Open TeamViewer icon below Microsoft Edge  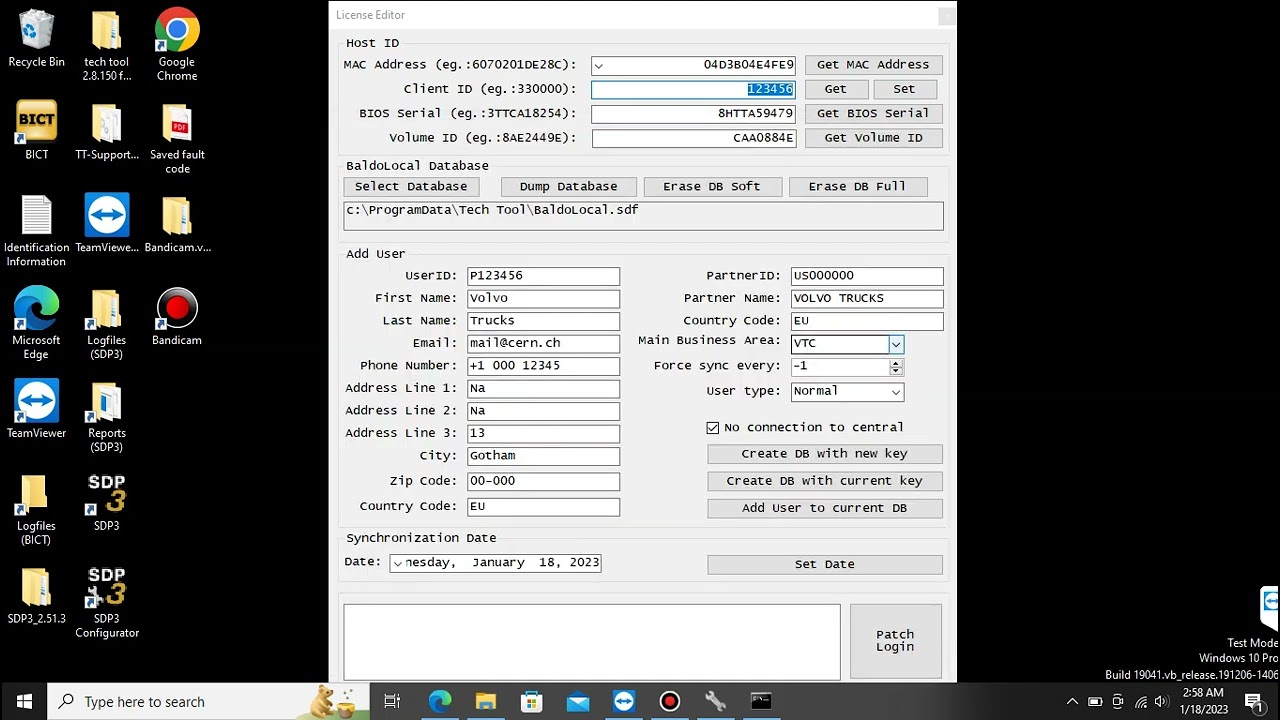(36, 410)
